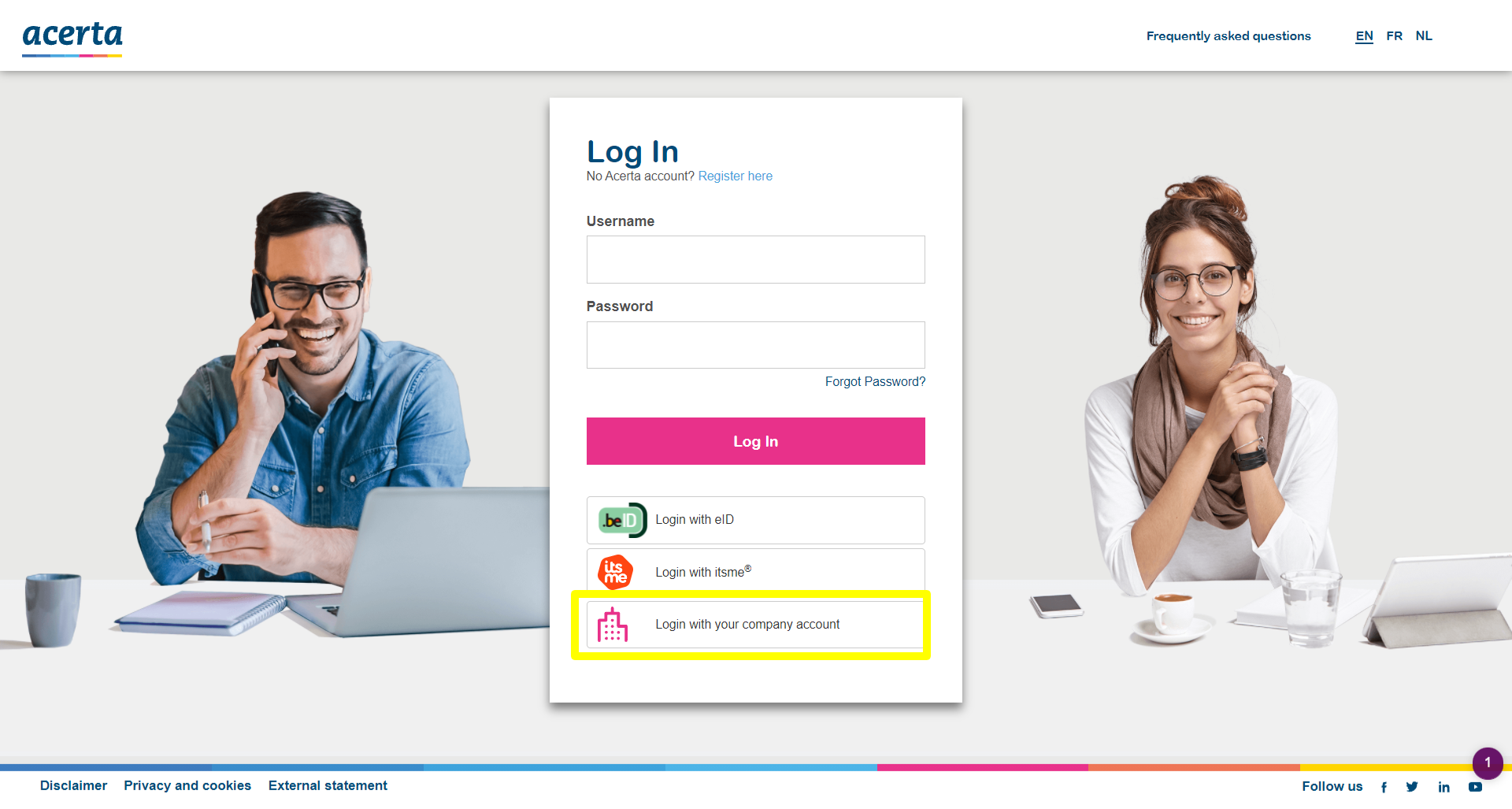The image size is (1512, 809).
Task: Focus the Password input field
Action: (x=756, y=345)
